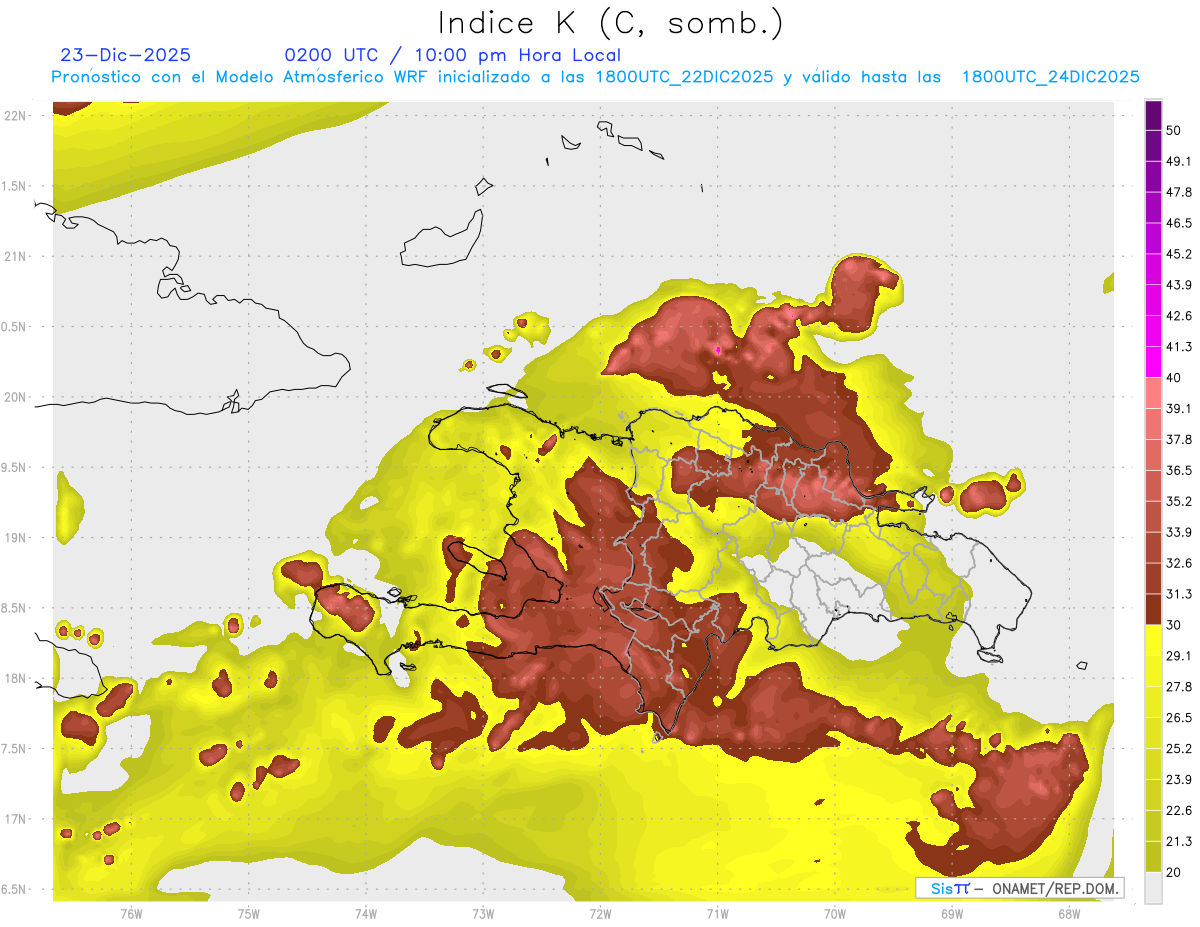Pick the salmon colorbar swatch between 39.1 and 40
The image size is (1200, 927).
1153,393
